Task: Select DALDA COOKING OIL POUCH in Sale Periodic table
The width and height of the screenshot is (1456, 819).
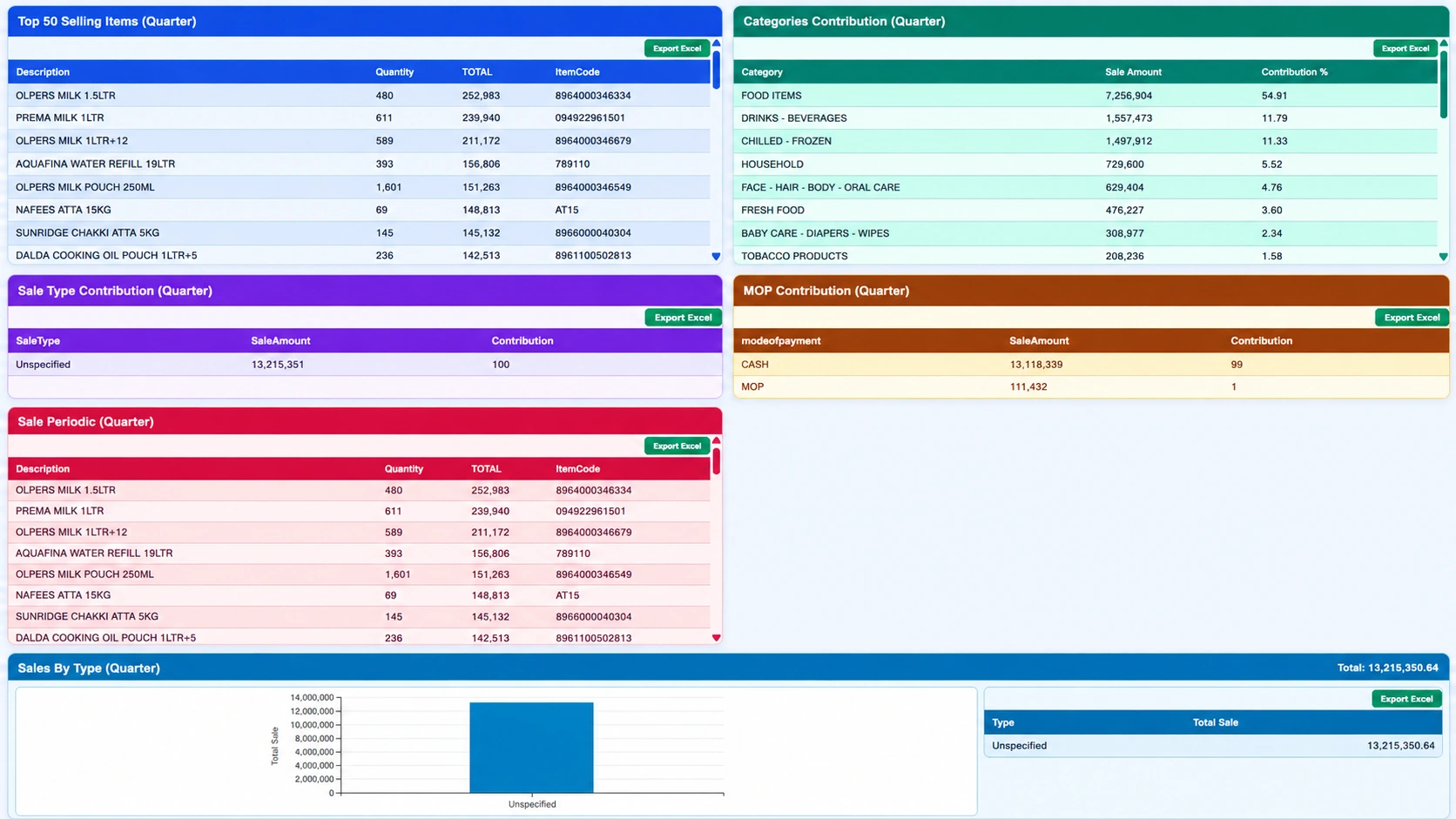Action: click(359, 638)
